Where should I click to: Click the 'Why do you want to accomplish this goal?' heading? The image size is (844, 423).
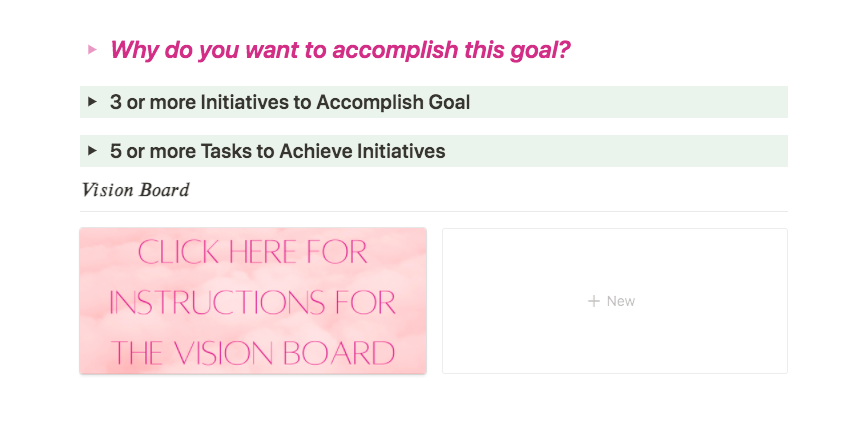340,49
